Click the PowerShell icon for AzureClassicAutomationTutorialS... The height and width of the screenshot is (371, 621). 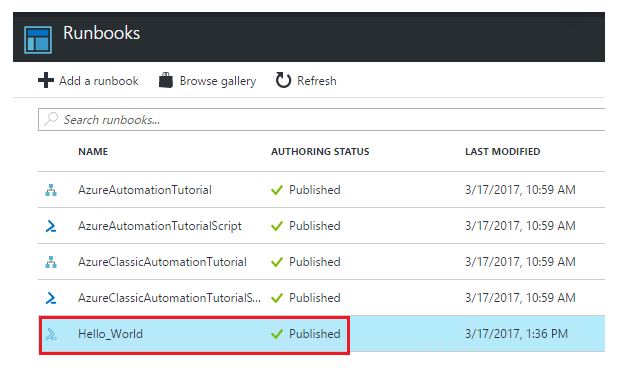51,298
